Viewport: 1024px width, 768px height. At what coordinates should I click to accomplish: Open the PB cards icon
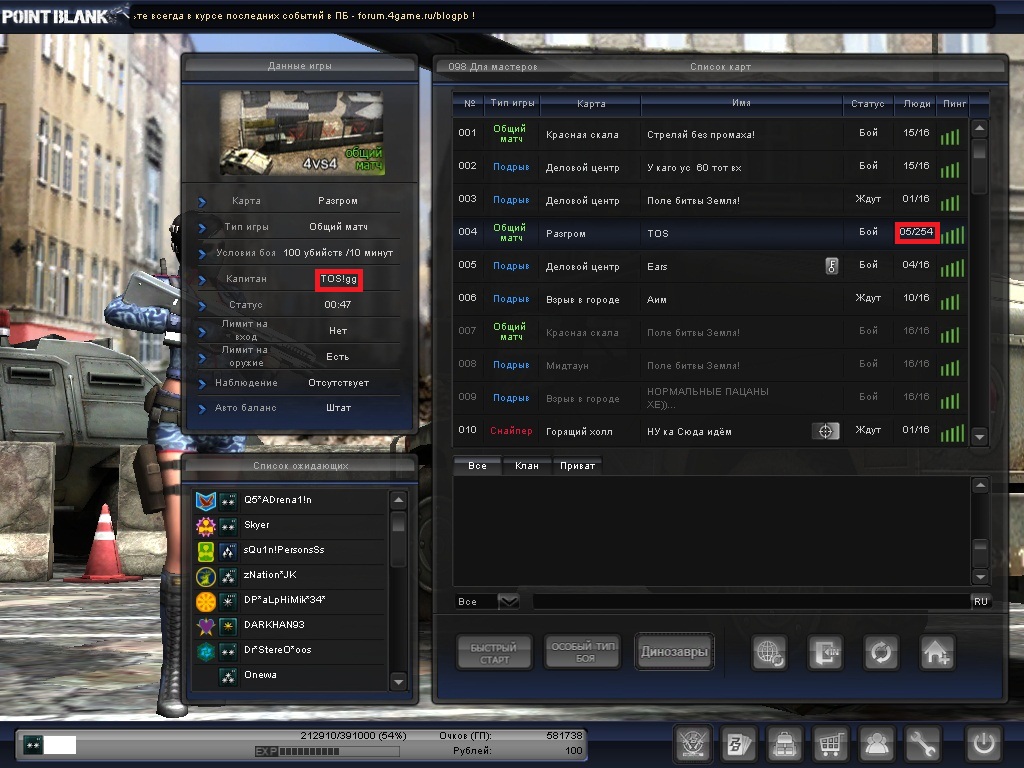tap(739, 744)
